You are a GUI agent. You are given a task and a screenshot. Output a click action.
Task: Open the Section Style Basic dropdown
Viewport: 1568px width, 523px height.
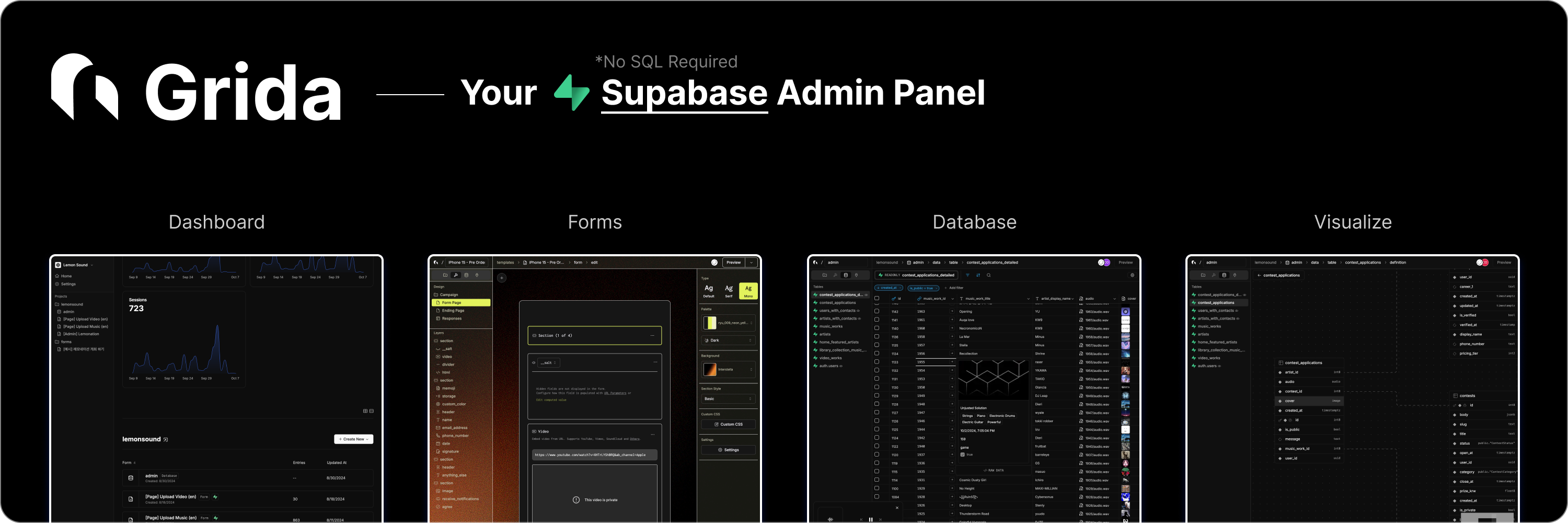tap(729, 399)
